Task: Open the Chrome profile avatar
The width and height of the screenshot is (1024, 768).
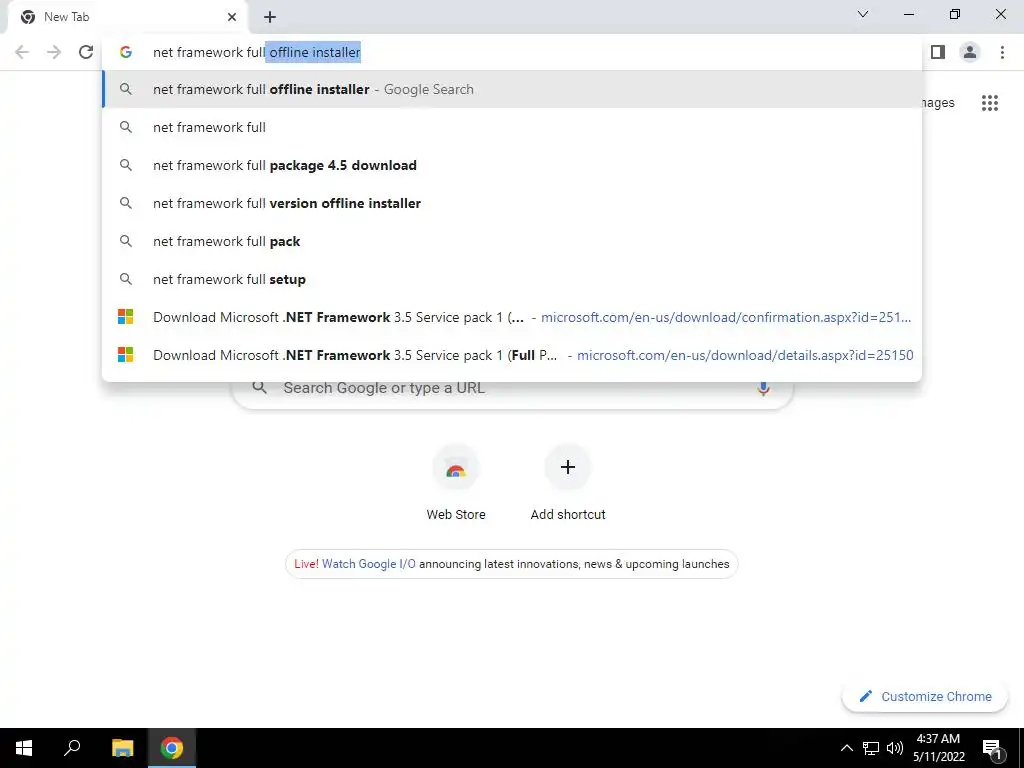Action: (970, 52)
